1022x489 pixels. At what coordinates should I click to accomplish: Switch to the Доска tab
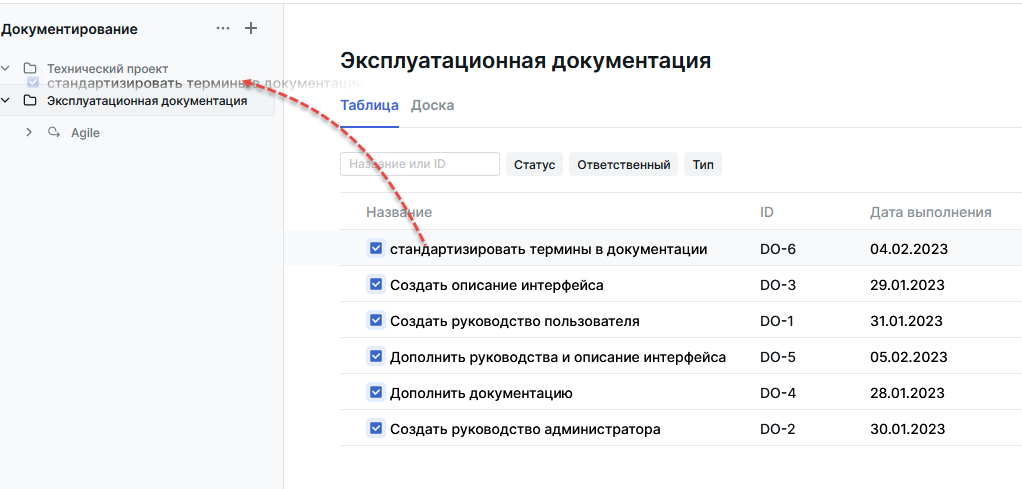point(432,106)
